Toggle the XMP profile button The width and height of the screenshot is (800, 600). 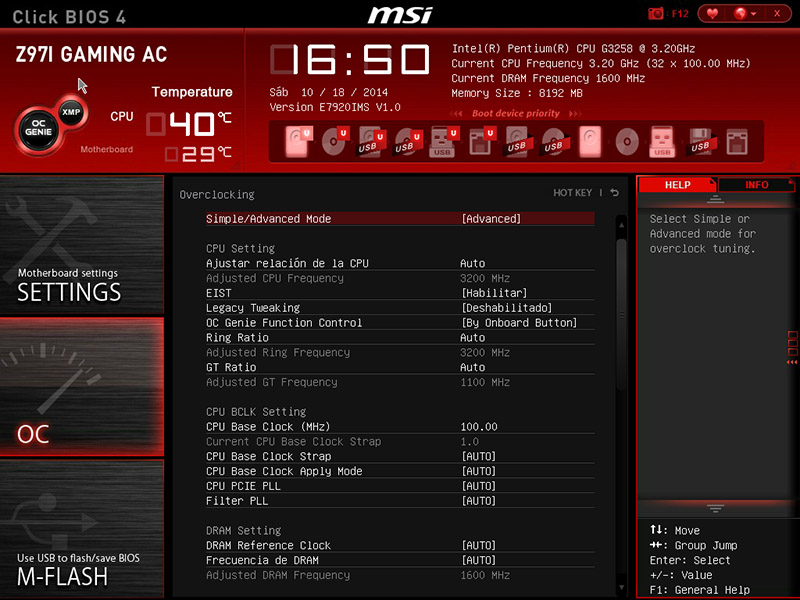71,112
